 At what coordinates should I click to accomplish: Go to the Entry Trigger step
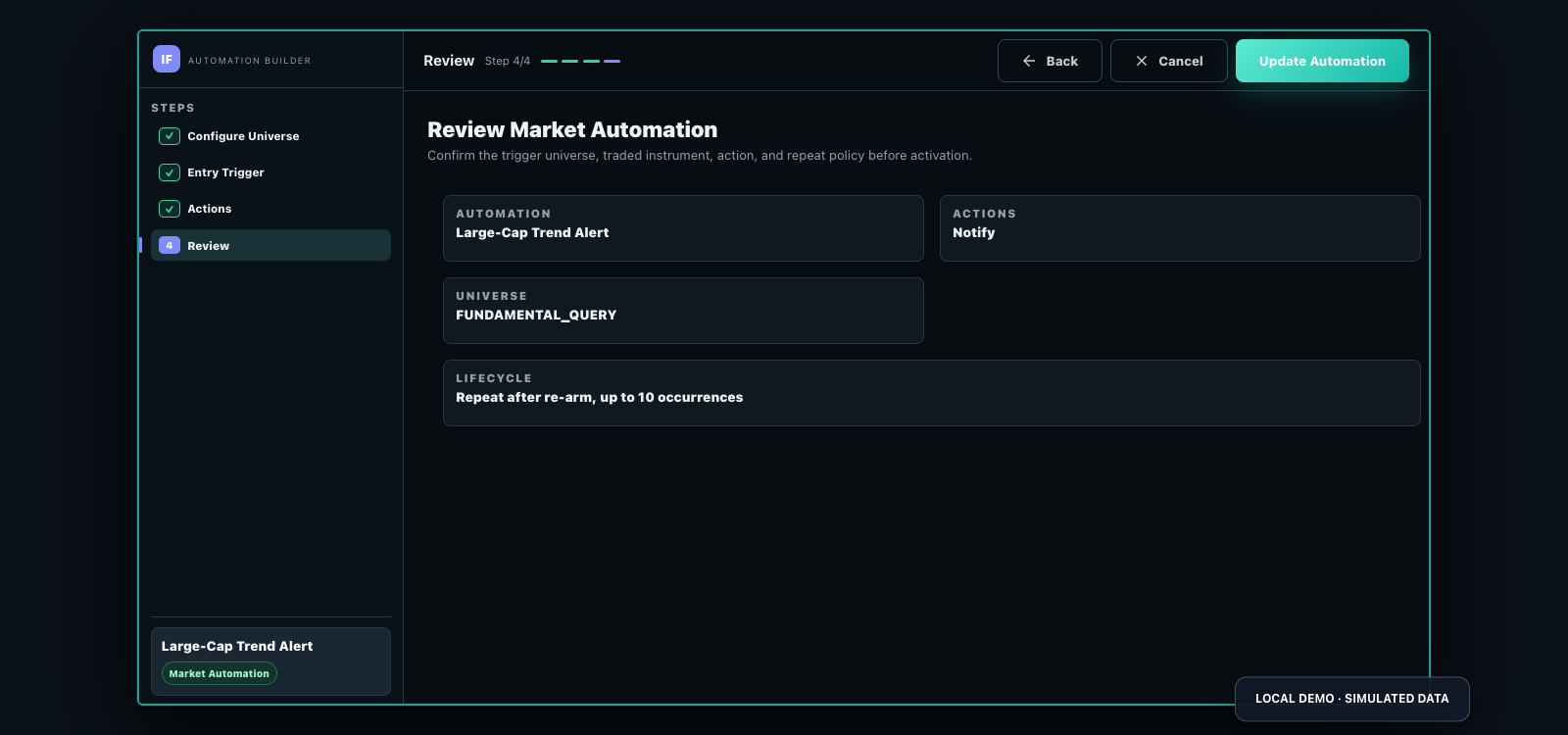(270, 172)
